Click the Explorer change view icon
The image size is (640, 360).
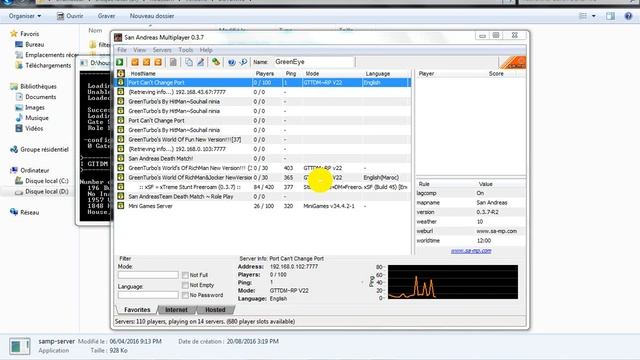tap(583, 16)
